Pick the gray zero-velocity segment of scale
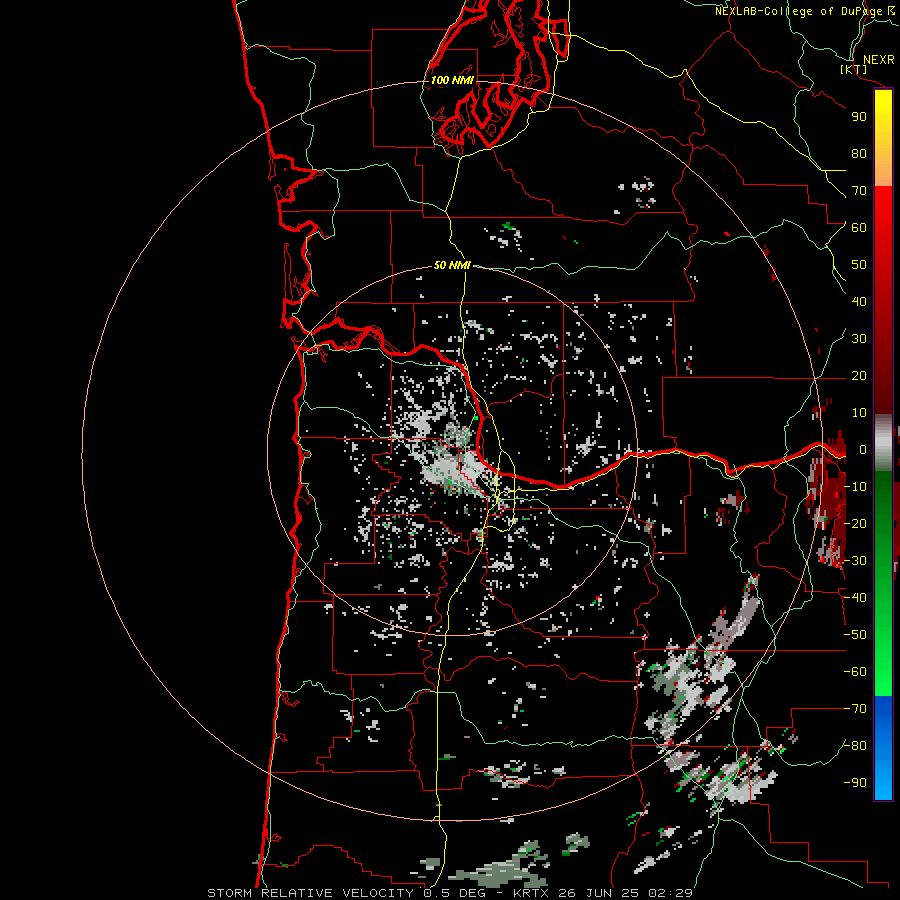 883,443
